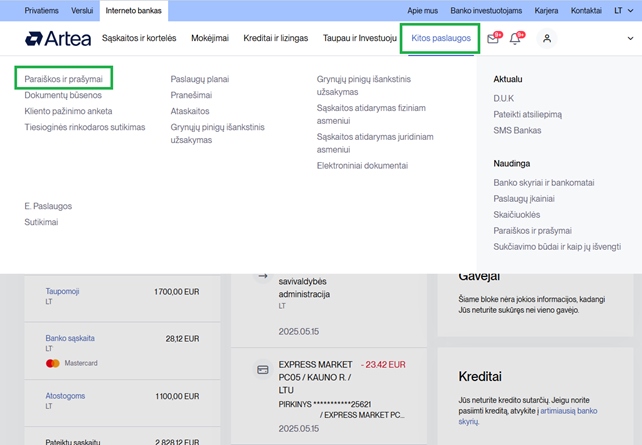This screenshot has height=445, width=642.
Task: Click the Kreditai section heading
Action: pyautogui.click(x=480, y=376)
